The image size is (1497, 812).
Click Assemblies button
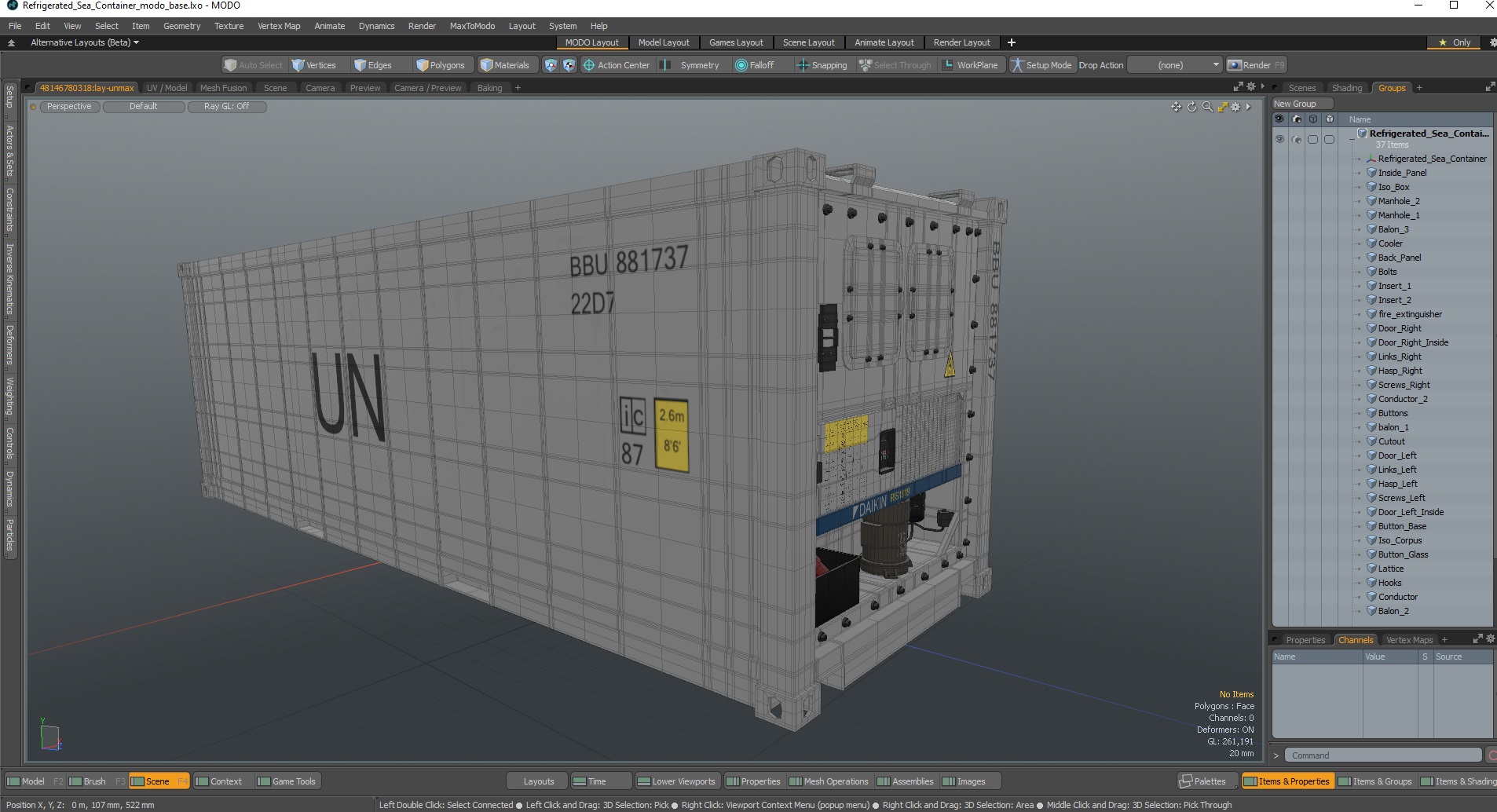(906, 781)
